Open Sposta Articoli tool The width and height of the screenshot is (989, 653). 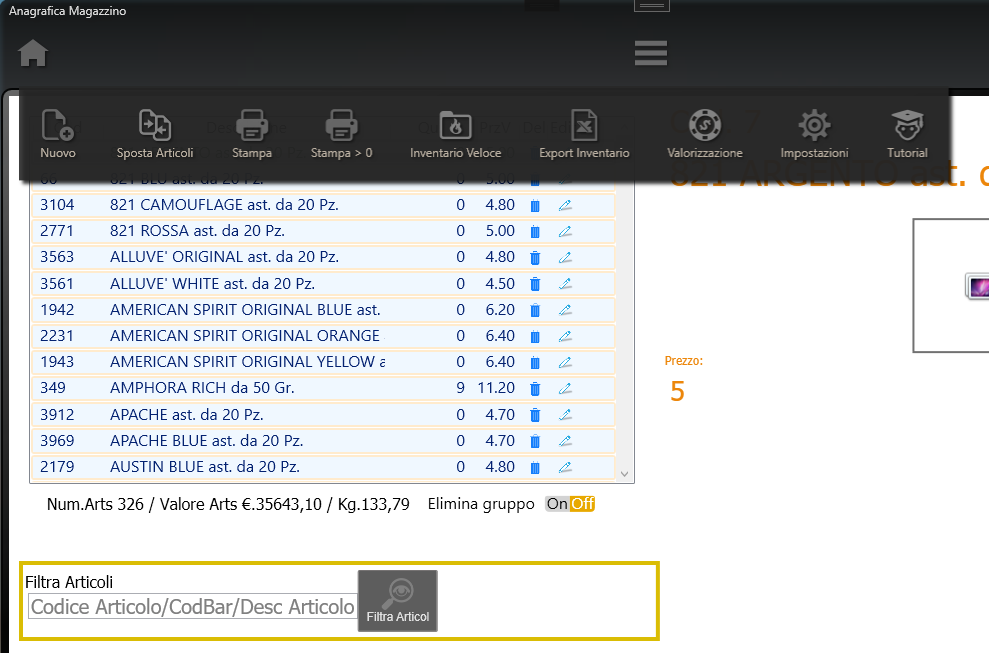[x=155, y=134]
